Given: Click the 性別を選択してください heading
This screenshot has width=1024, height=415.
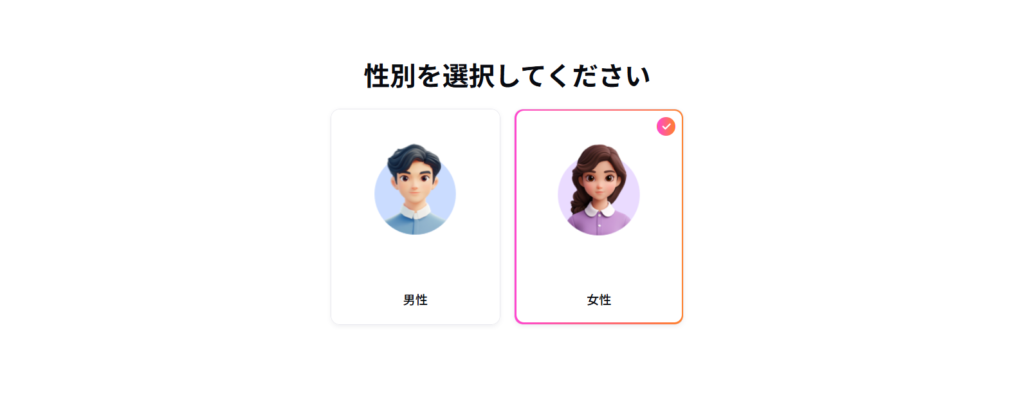Looking at the screenshot, I should (x=508, y=76).
